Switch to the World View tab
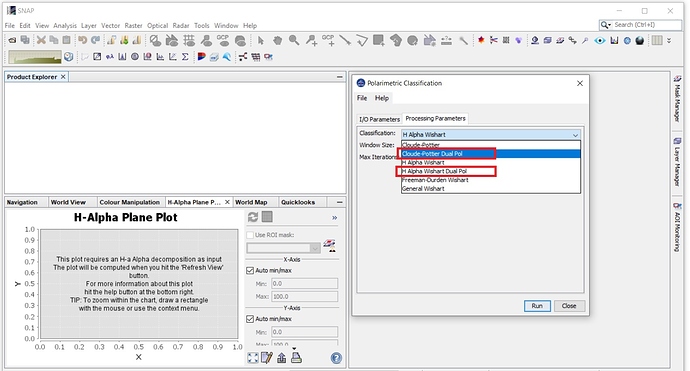 [68, 202]
